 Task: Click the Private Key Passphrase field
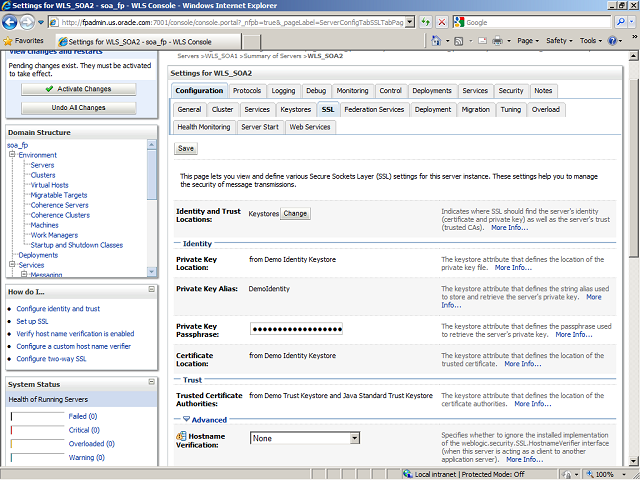(296, 329)
